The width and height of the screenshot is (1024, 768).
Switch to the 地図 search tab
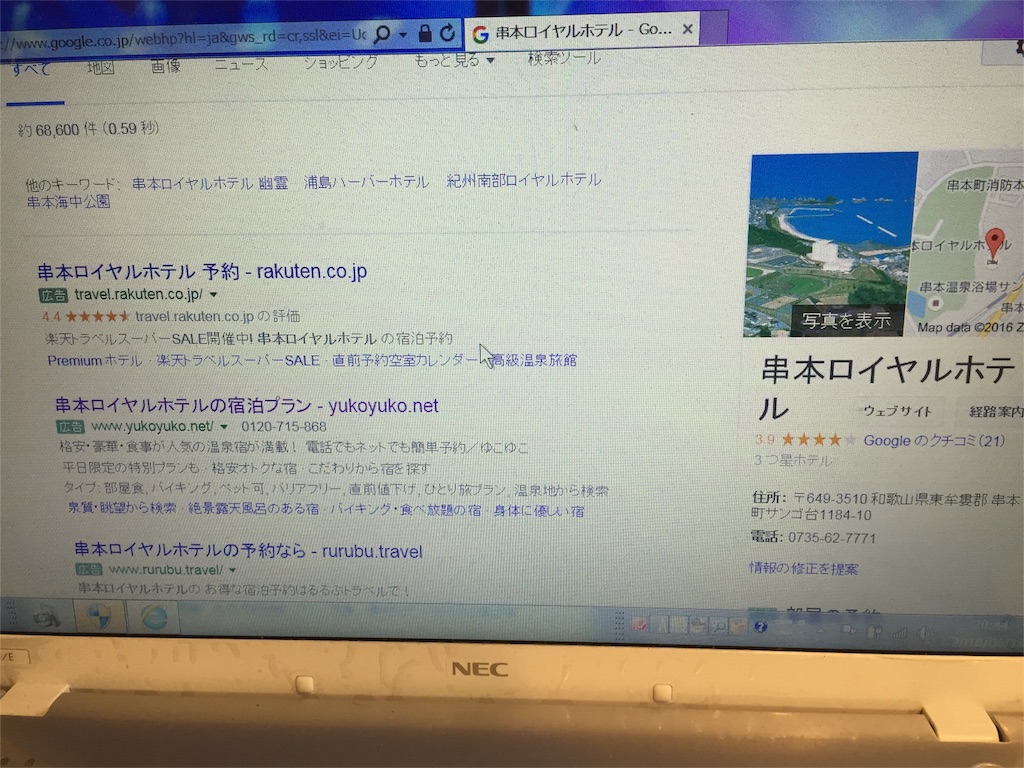101,67
